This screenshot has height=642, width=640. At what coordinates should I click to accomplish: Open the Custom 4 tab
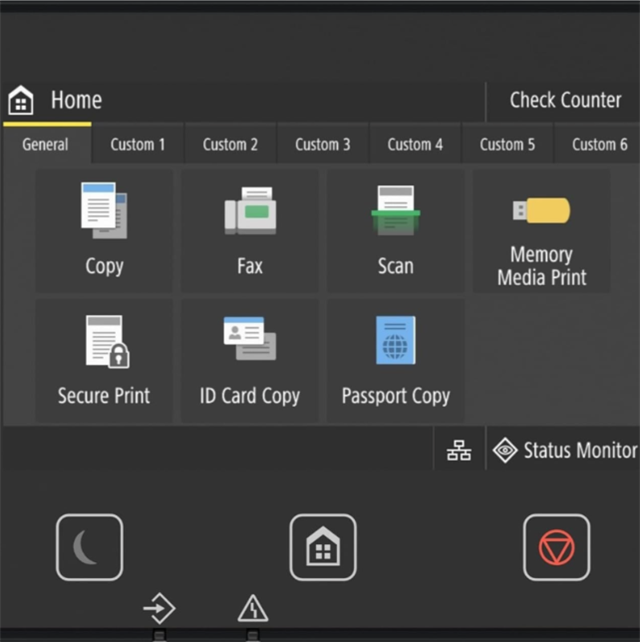click(415, 144)
